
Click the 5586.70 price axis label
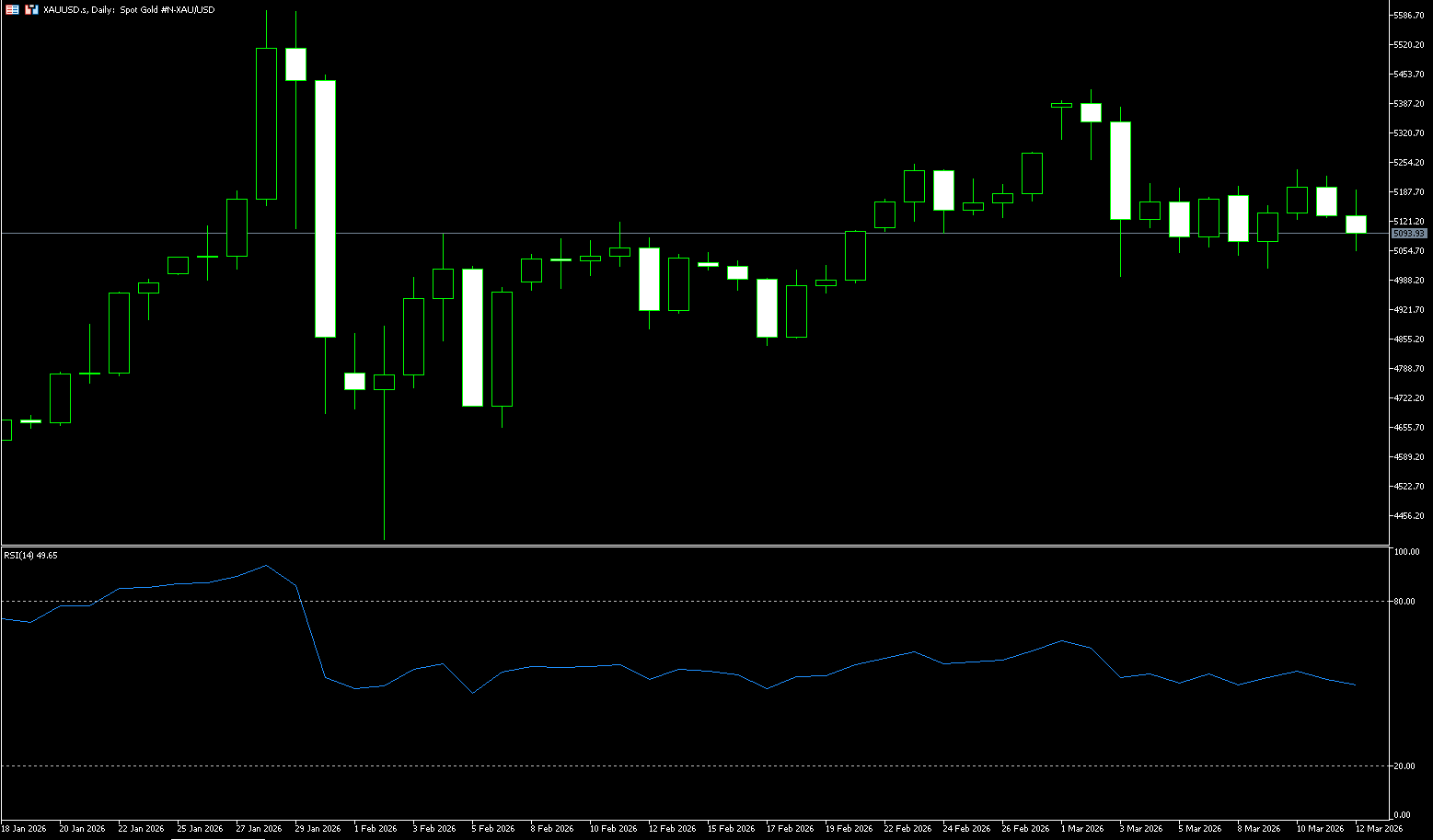[x=1409, y=16]
